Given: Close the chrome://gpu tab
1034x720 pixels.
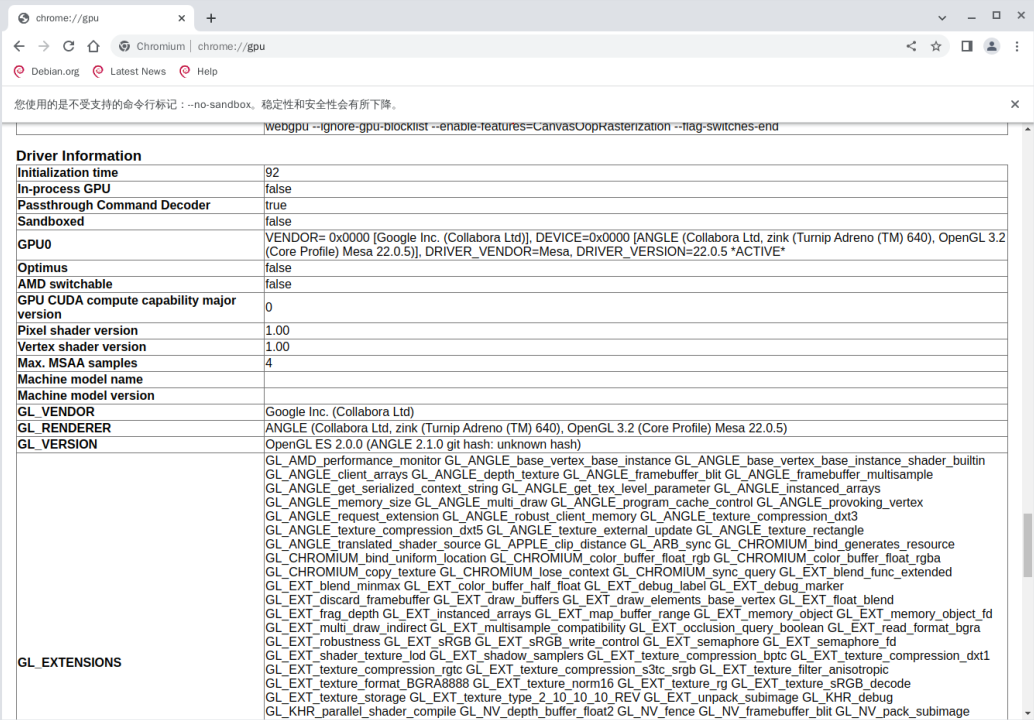Looking at the screenshot, I should 182,18.
